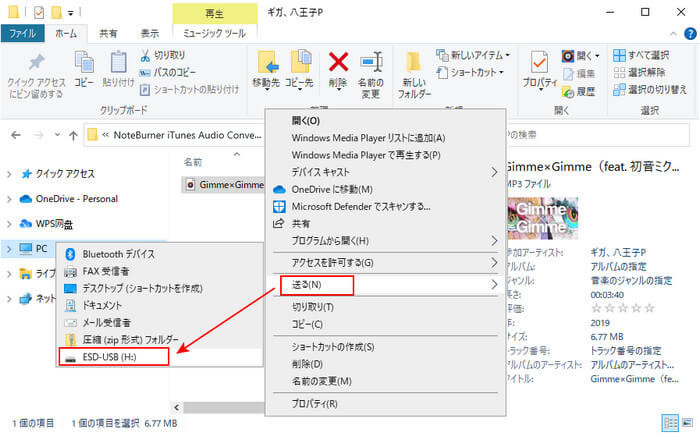700x433 pixels.
Task: Select 圧縮 (zip 形式) フォルダー entry
Action: click(161, 340)
